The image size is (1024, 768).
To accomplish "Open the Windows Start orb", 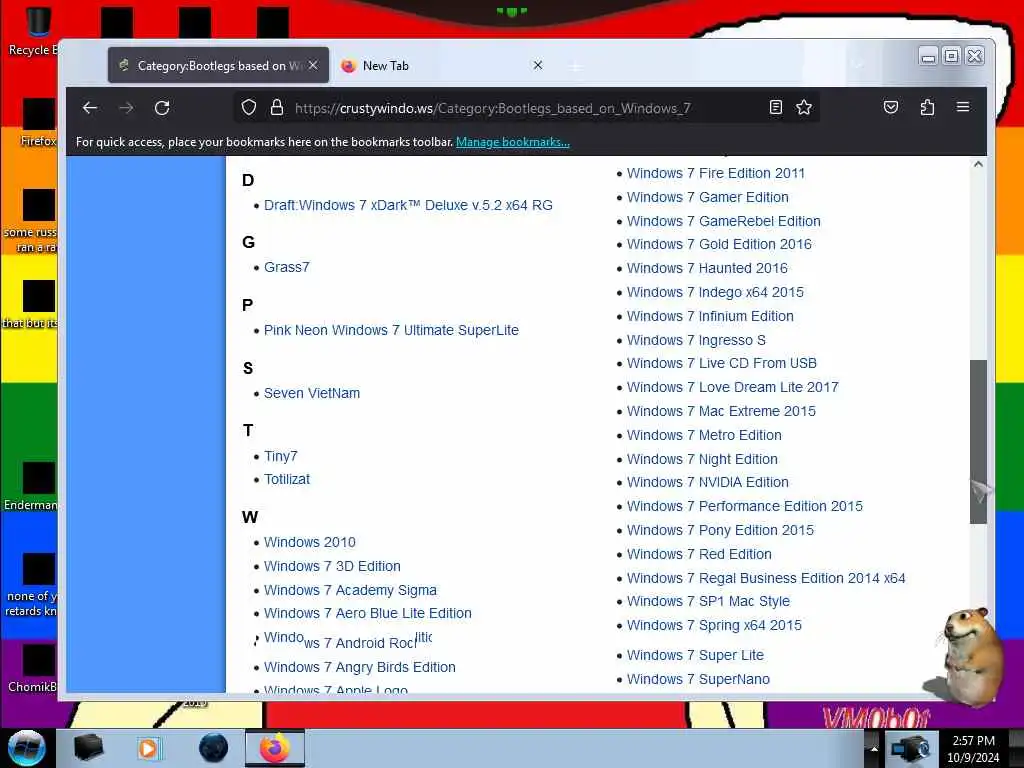I will (x=26, y=748).
